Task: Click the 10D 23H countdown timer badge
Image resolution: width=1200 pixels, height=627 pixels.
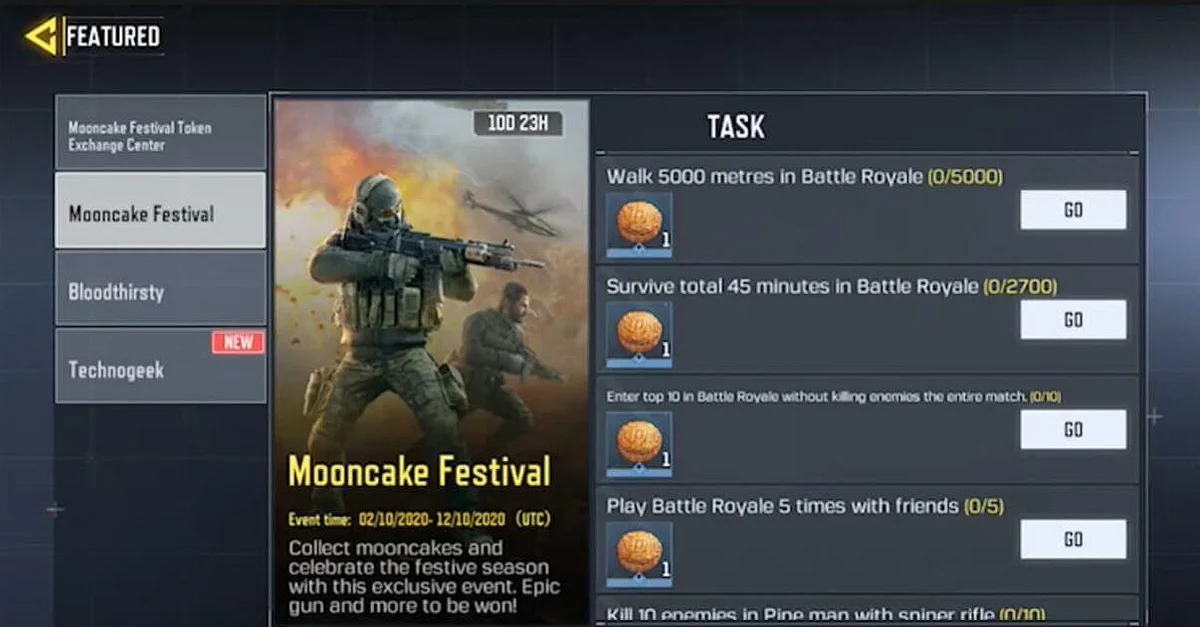Action: (x=518, y=124)
